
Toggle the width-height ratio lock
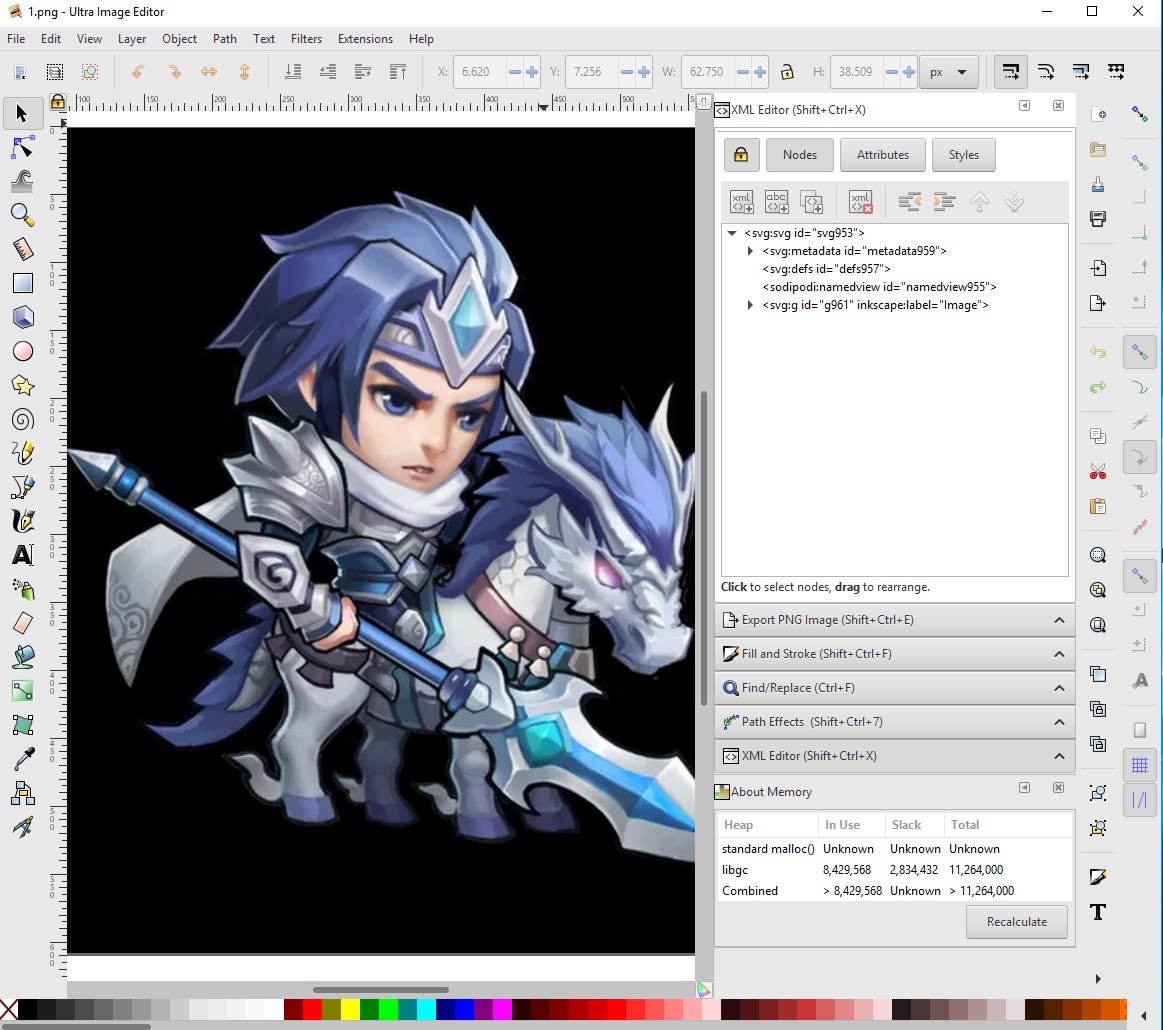click(787, 72)
